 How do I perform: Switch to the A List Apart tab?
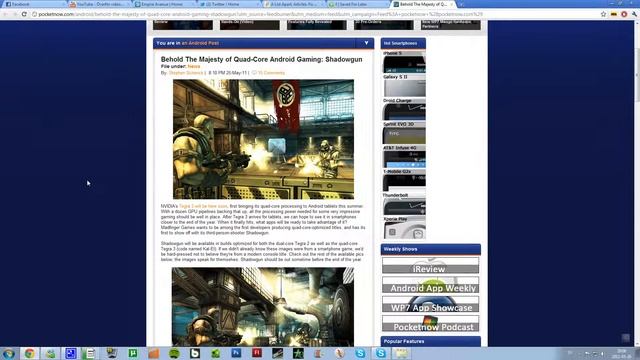pyautogui.click(x=293, y=4)
